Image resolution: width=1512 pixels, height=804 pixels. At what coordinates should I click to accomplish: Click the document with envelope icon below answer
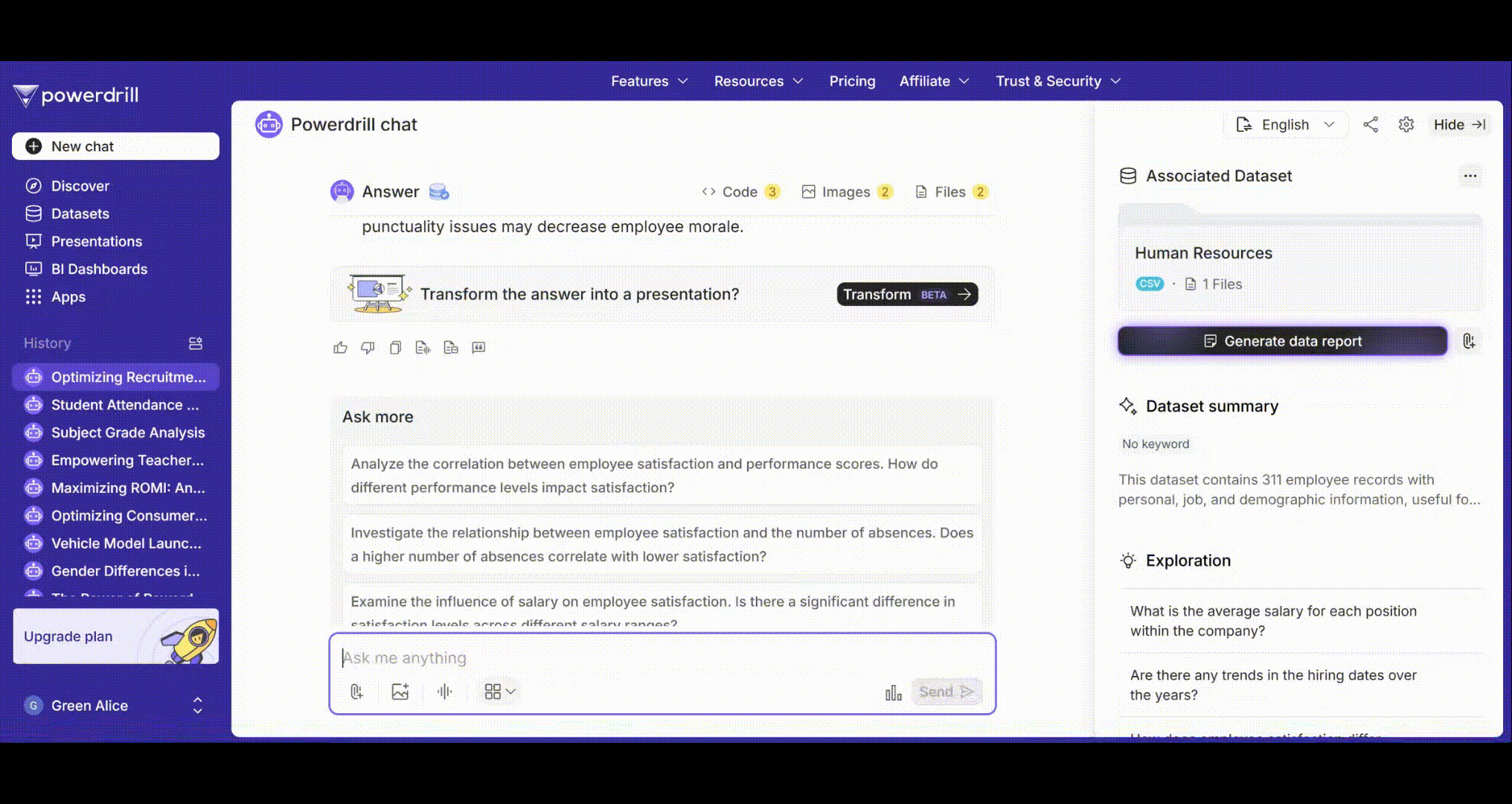(x=451, y=348)
